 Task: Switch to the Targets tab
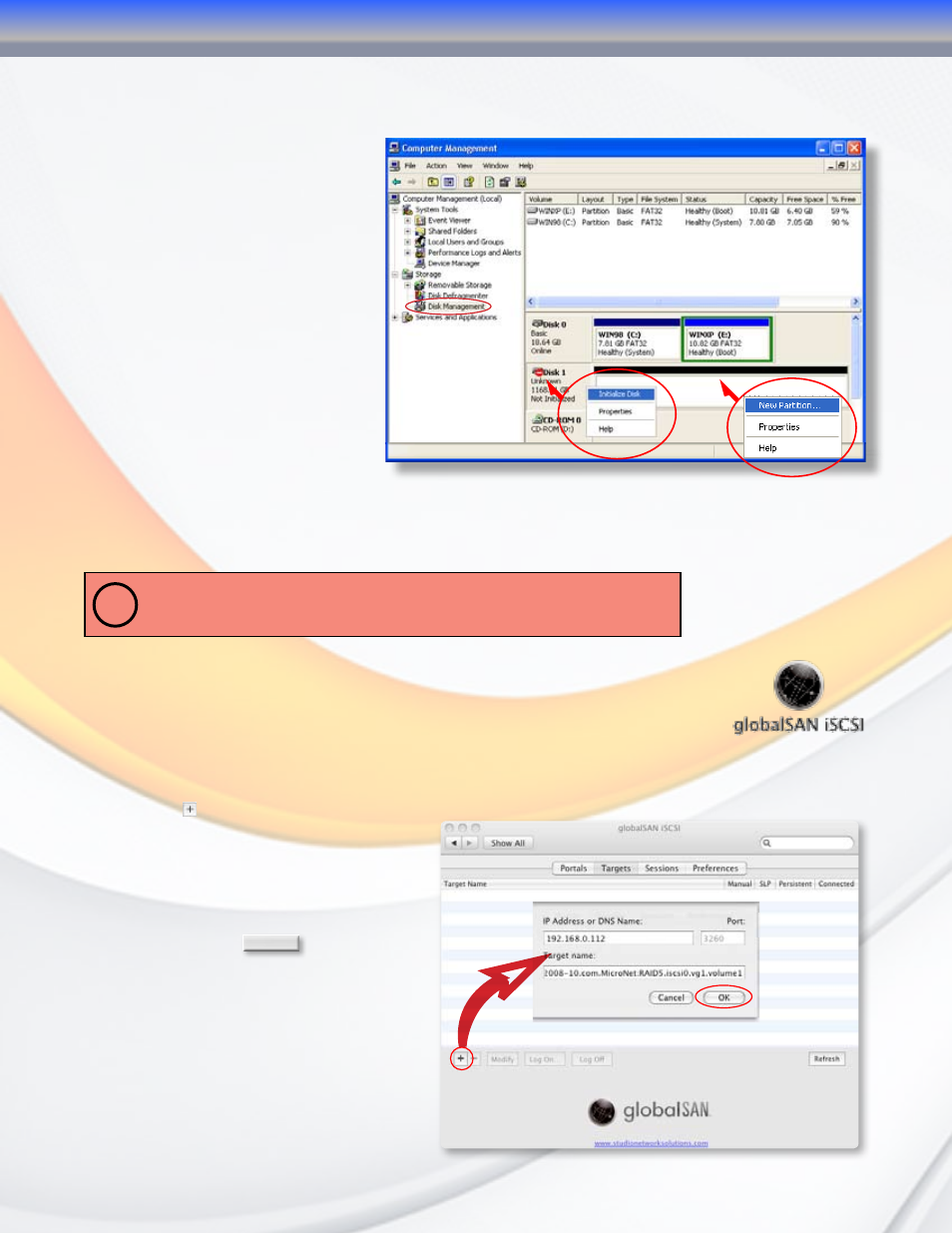tap(616, 869)
